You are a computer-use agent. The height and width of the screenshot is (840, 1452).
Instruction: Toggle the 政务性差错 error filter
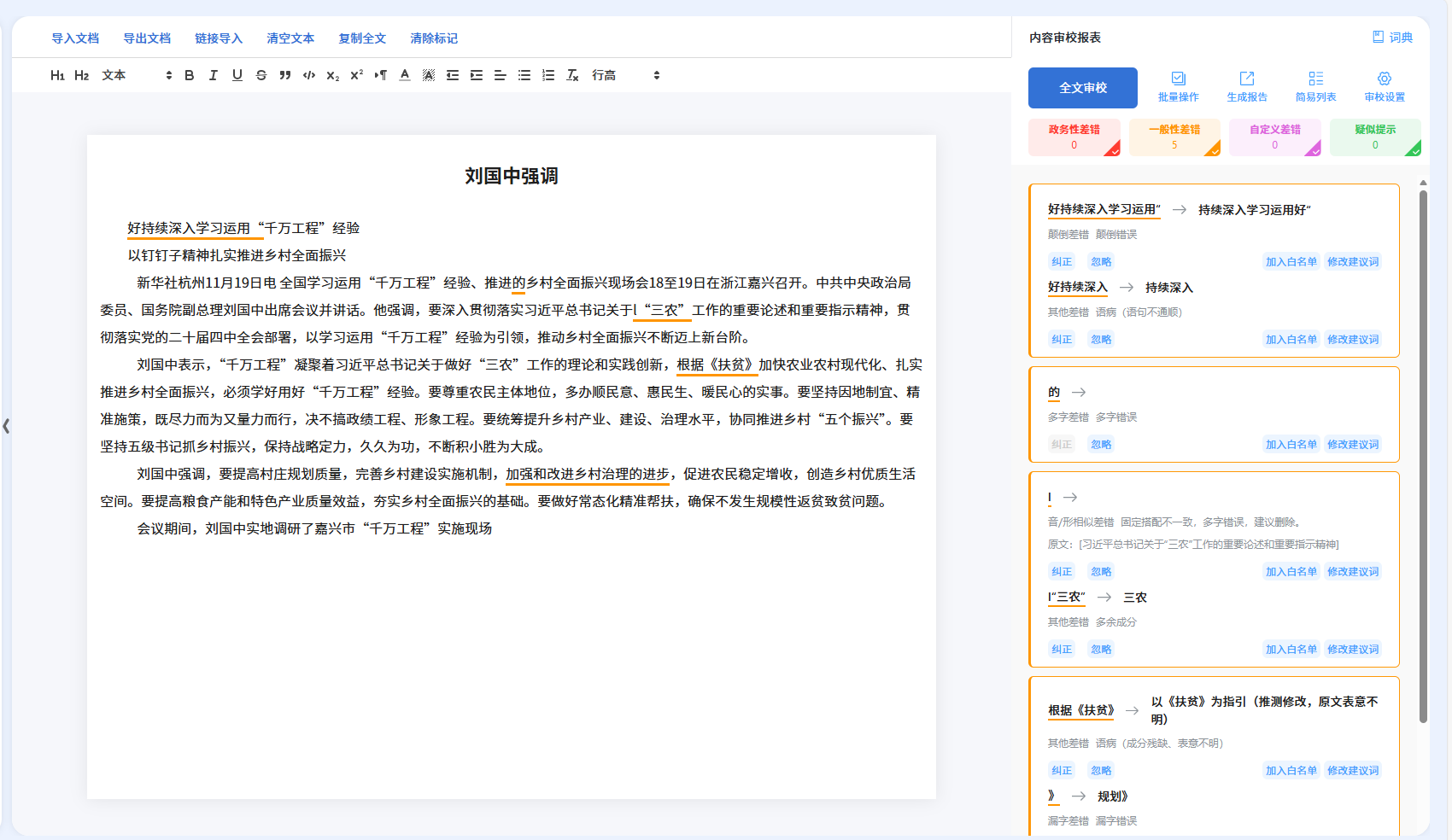1074,137
